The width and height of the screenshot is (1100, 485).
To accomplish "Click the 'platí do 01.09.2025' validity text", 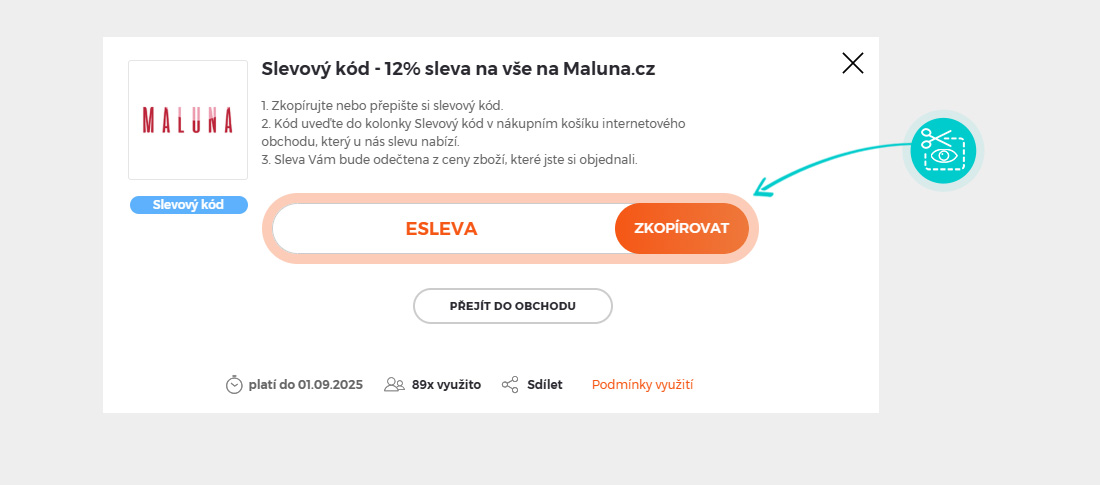I will tap(305, 385).
